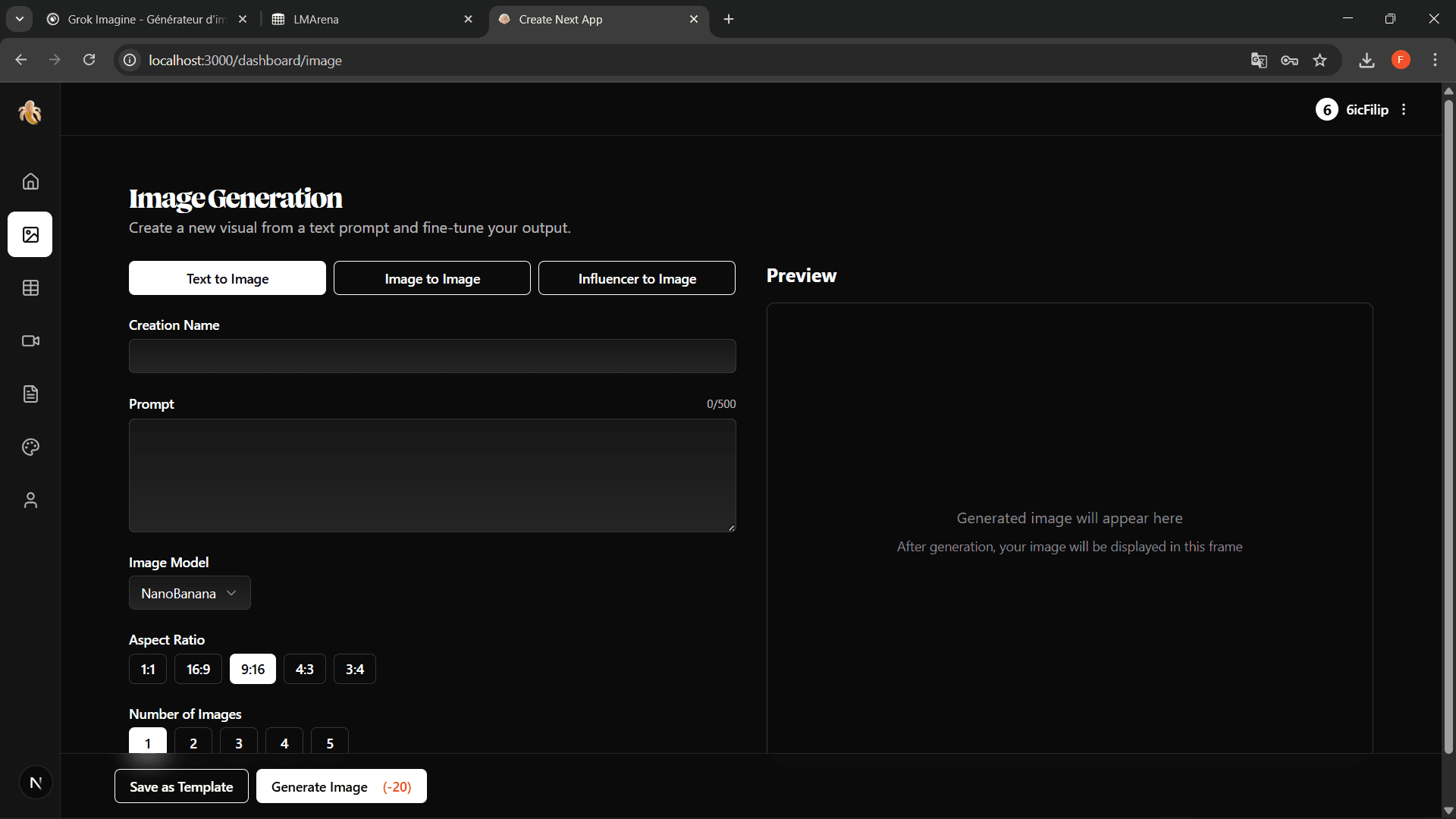Click the Generate Image button
The height and width of the screenshot is (819, 1456).
tap(341, 786)
